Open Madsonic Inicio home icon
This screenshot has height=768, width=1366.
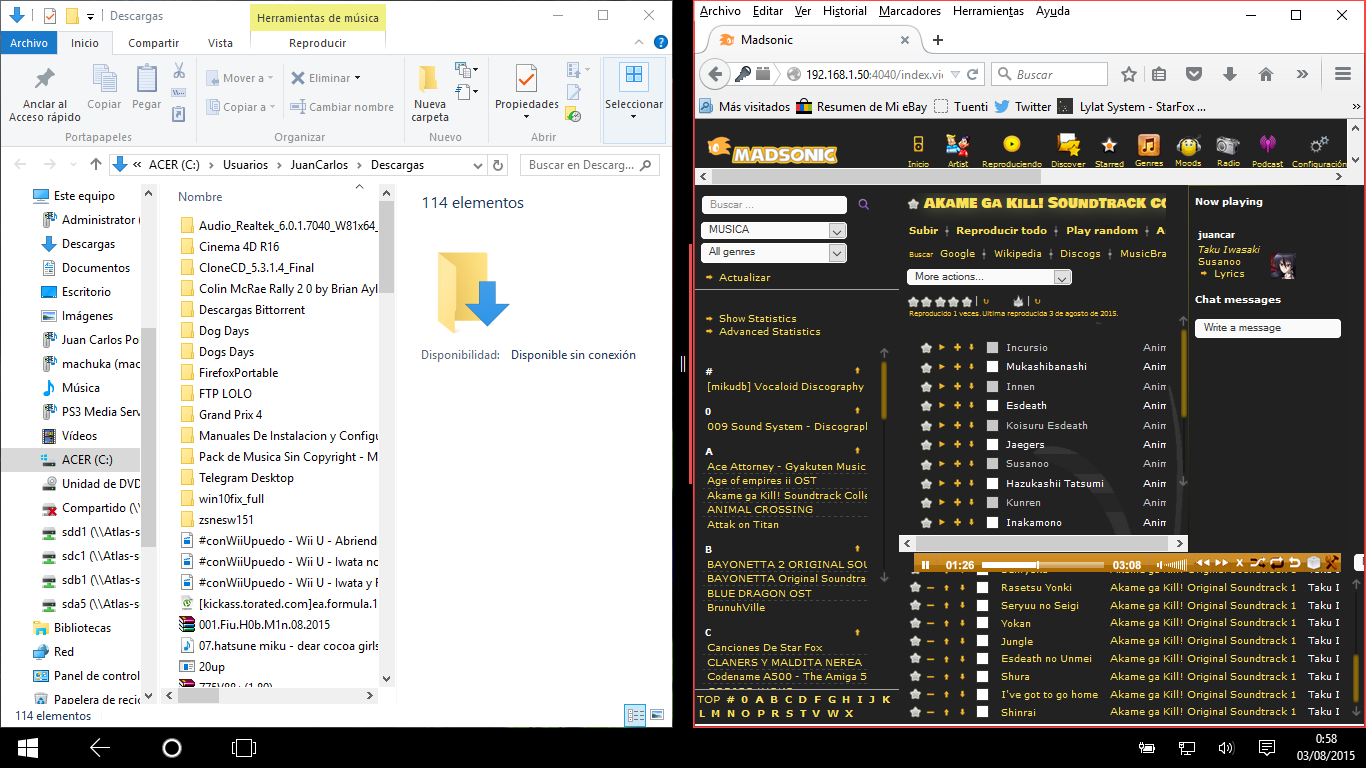[918, 145]
